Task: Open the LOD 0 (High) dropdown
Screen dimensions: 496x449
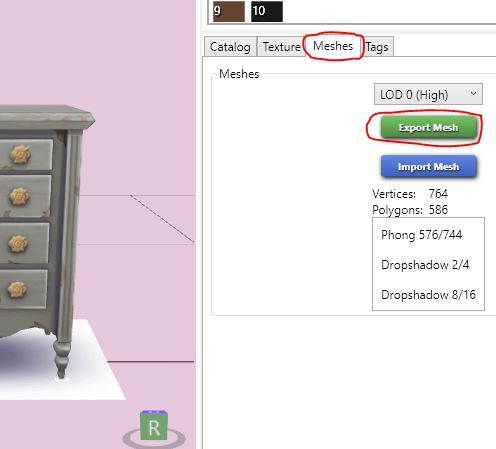Action: (428, 94)
